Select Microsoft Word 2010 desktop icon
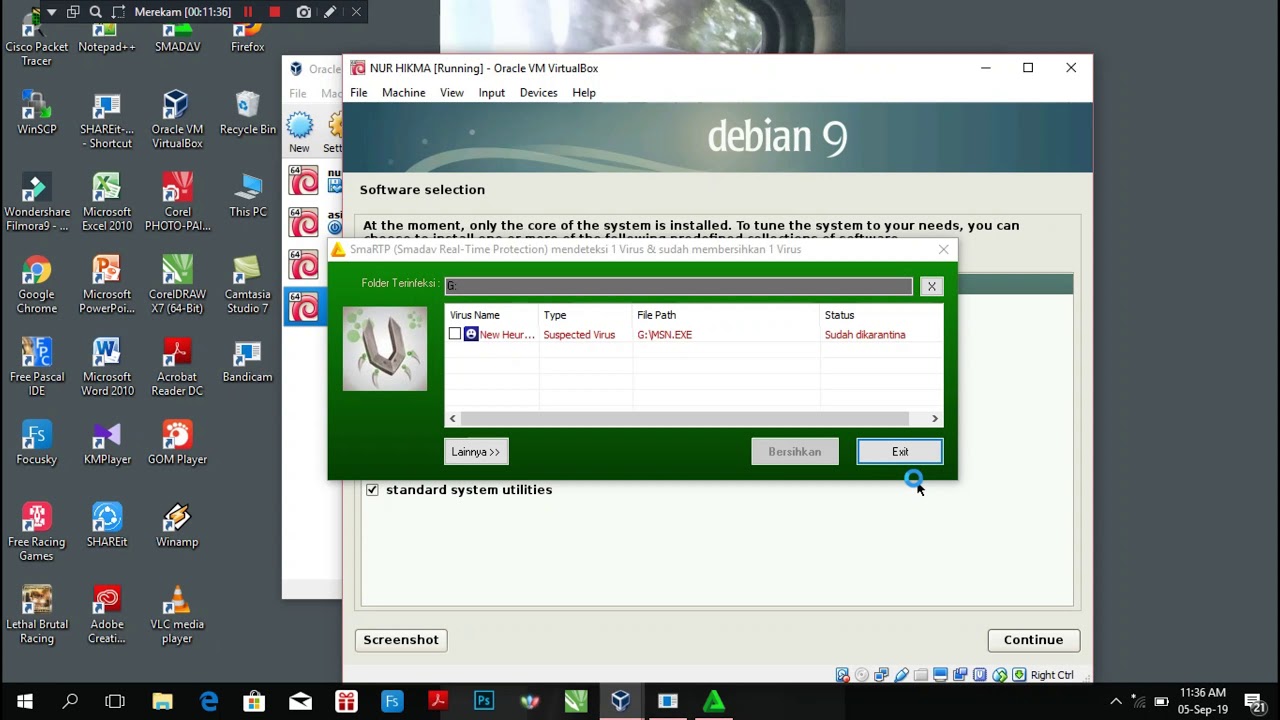This screenshot has width=1280, height=720. pos(107,367)
